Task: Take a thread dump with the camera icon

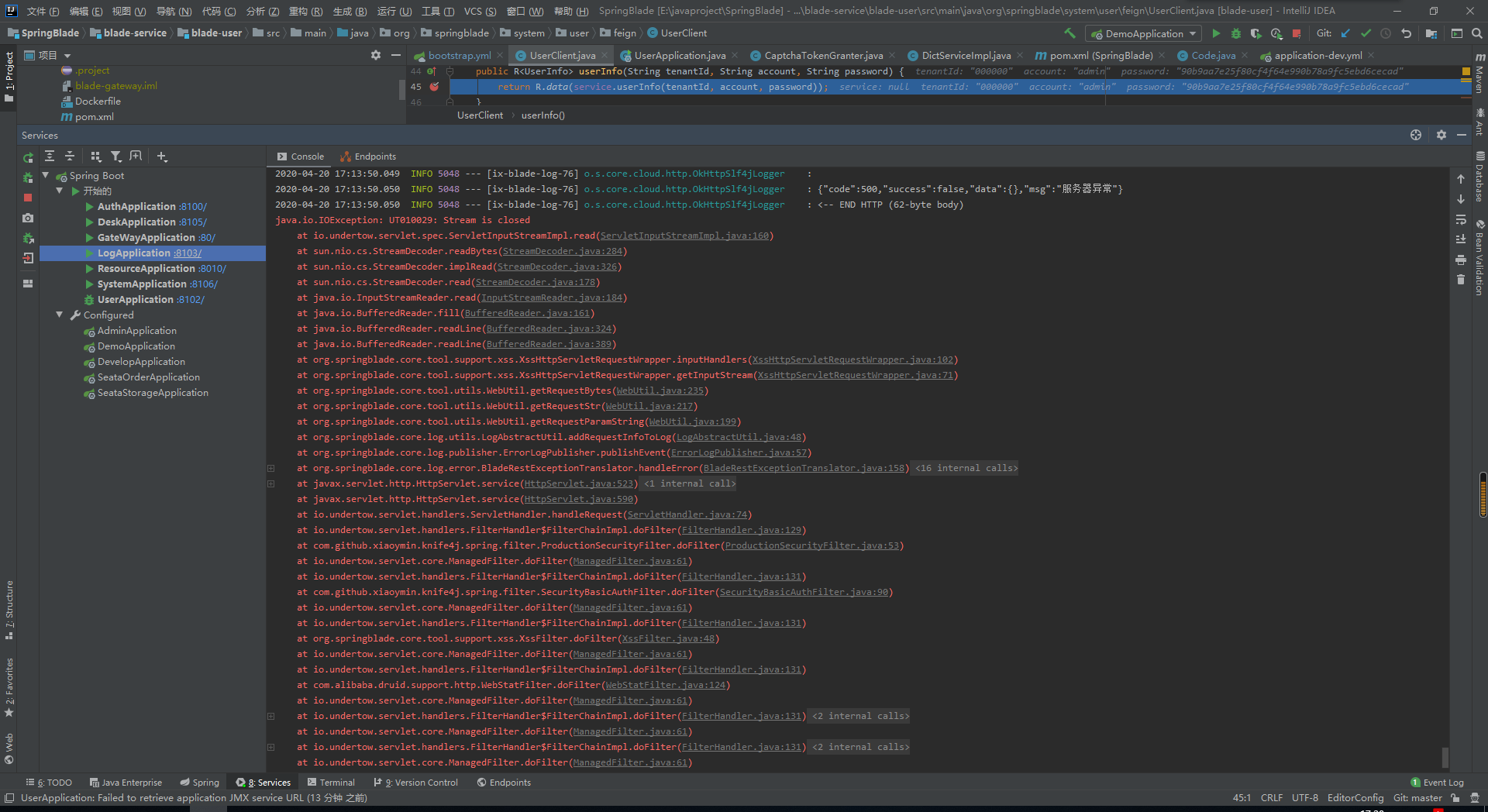Action: click(28, 218)
